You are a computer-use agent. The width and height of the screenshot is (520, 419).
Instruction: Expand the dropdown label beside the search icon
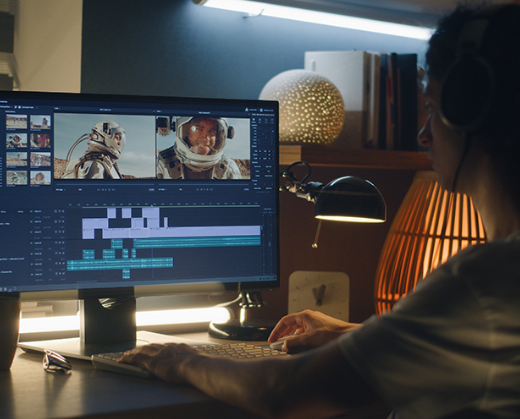pyautogui.click(x=29, y=107)
